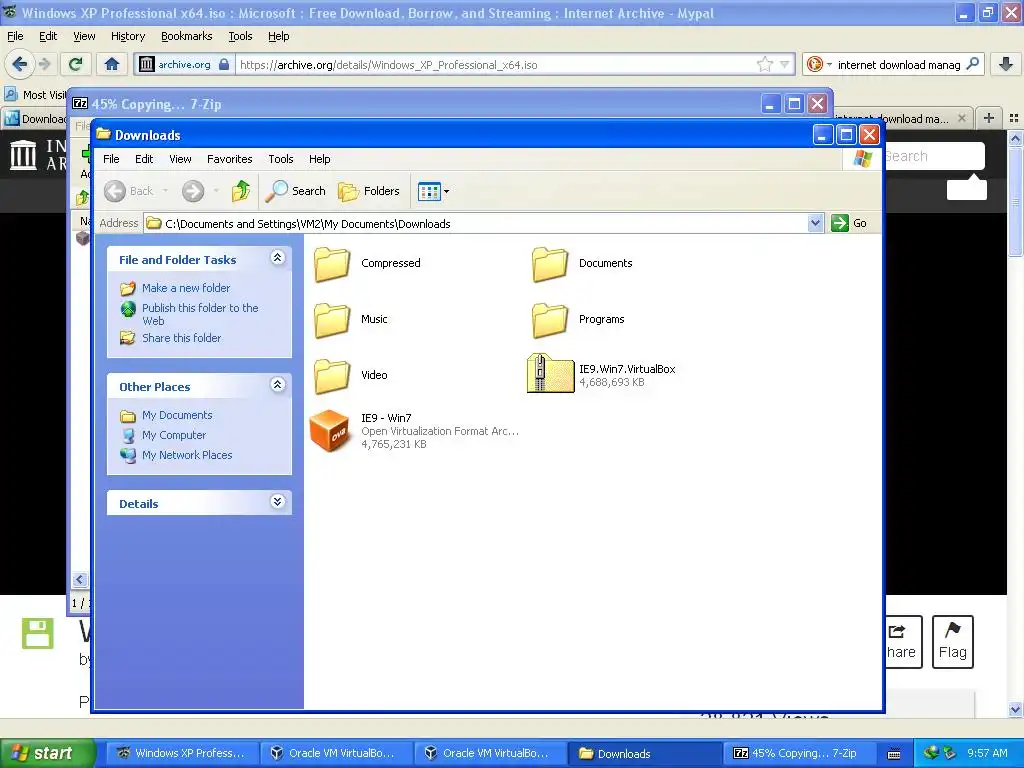This screenshot has height=768, width=1024.
Task: Go to My Computer in Other Places
Action: tap(174, 436)
